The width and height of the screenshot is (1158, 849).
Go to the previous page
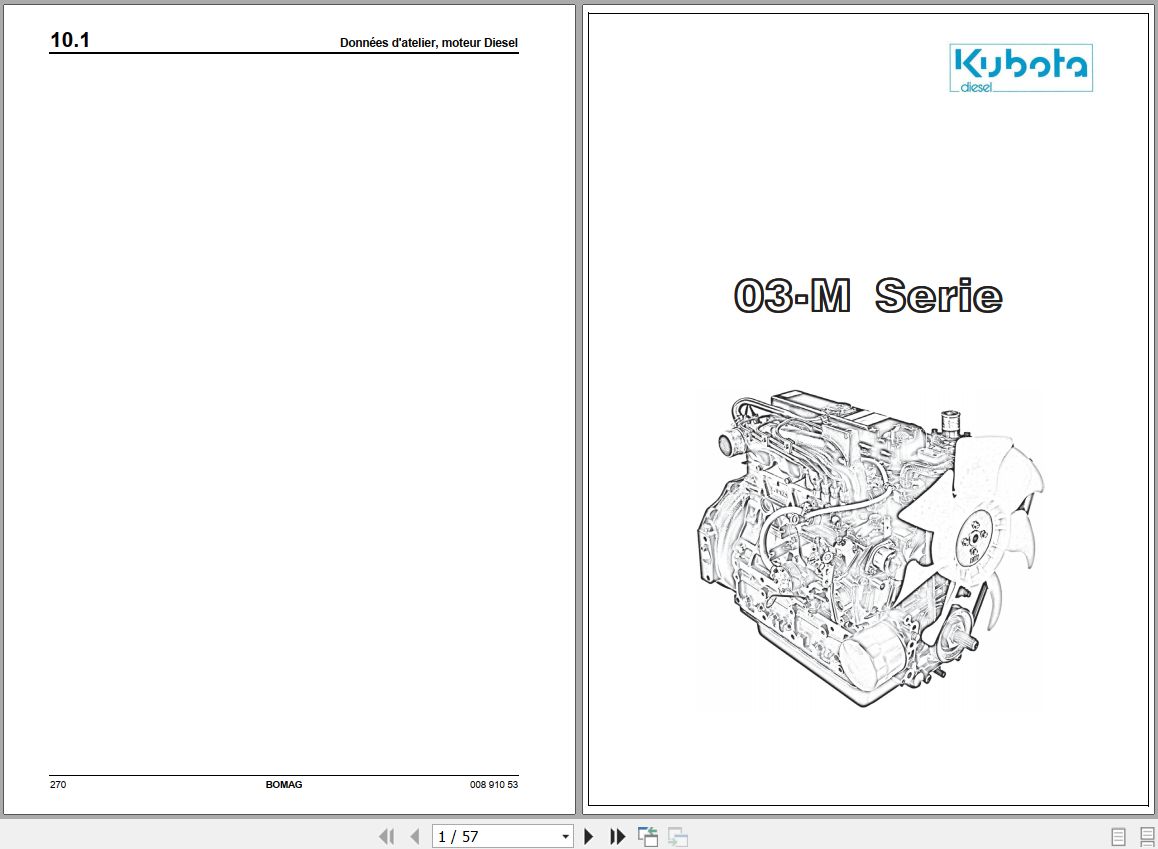click(414, 836)
